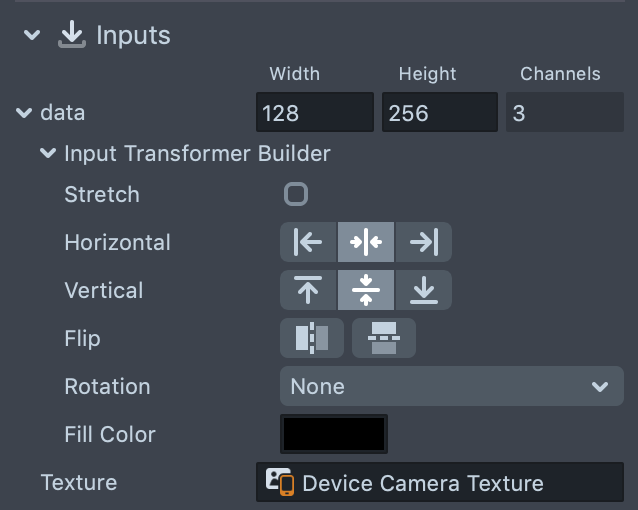
Task: Select vertical center alignment
Action: coord(366,290)
